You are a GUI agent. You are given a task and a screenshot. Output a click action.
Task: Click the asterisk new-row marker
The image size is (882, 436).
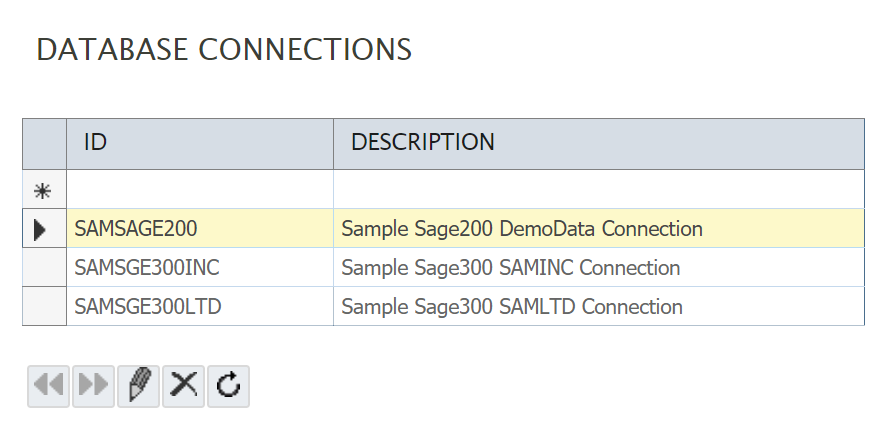click(x=44, y=190)
